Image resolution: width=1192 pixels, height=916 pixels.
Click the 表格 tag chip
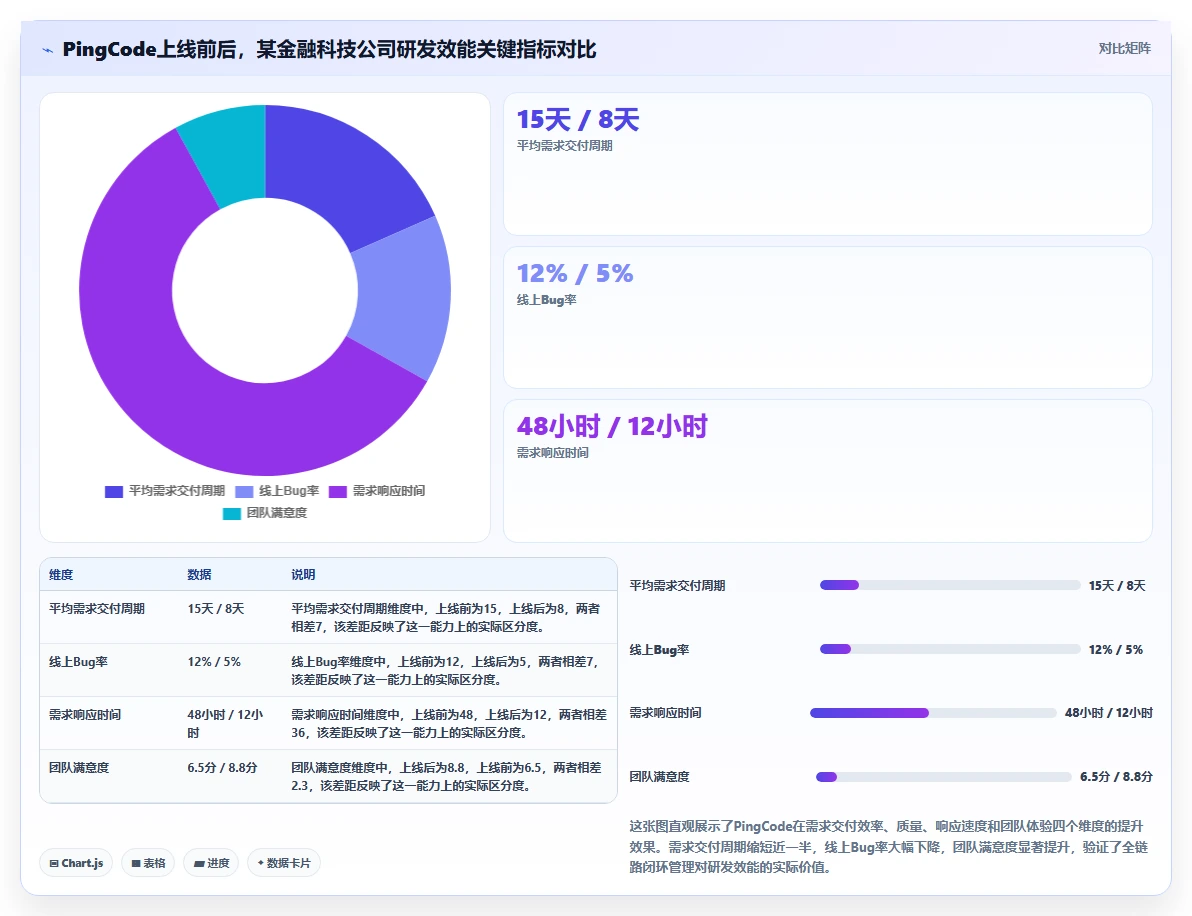[148, 864]
